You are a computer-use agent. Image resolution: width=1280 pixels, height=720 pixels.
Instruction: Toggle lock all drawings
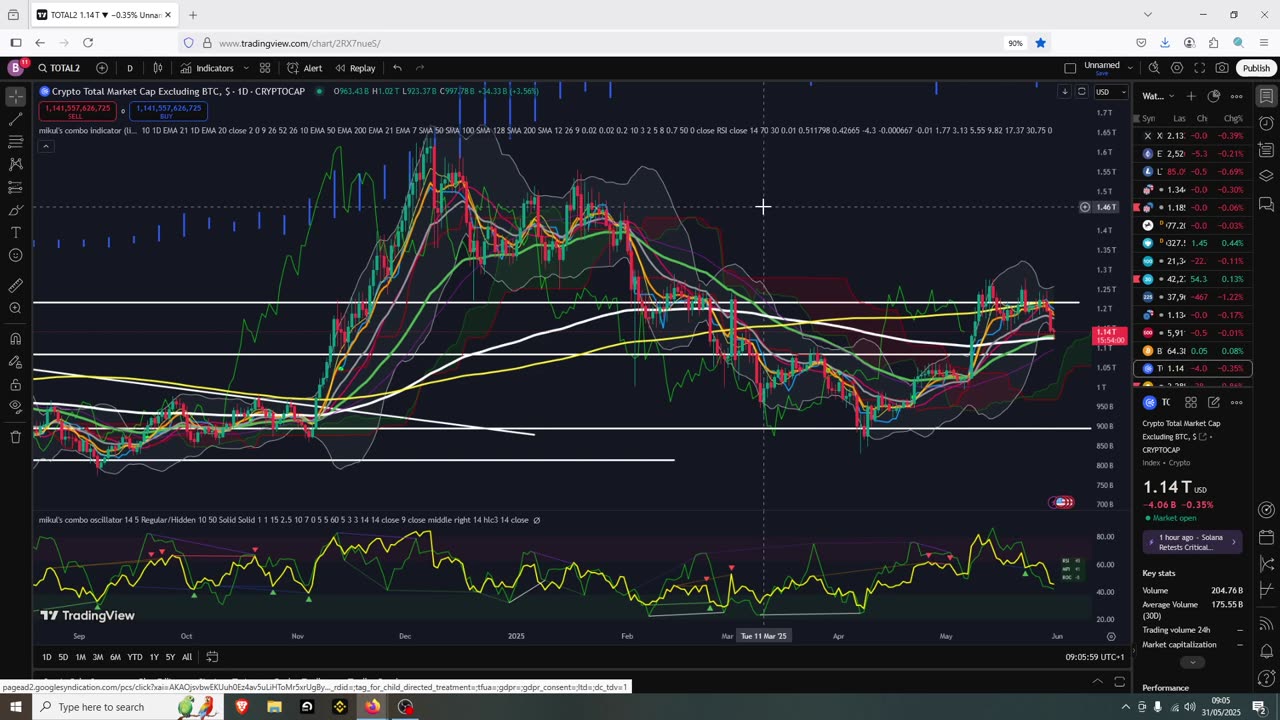(x=15, y=385)
